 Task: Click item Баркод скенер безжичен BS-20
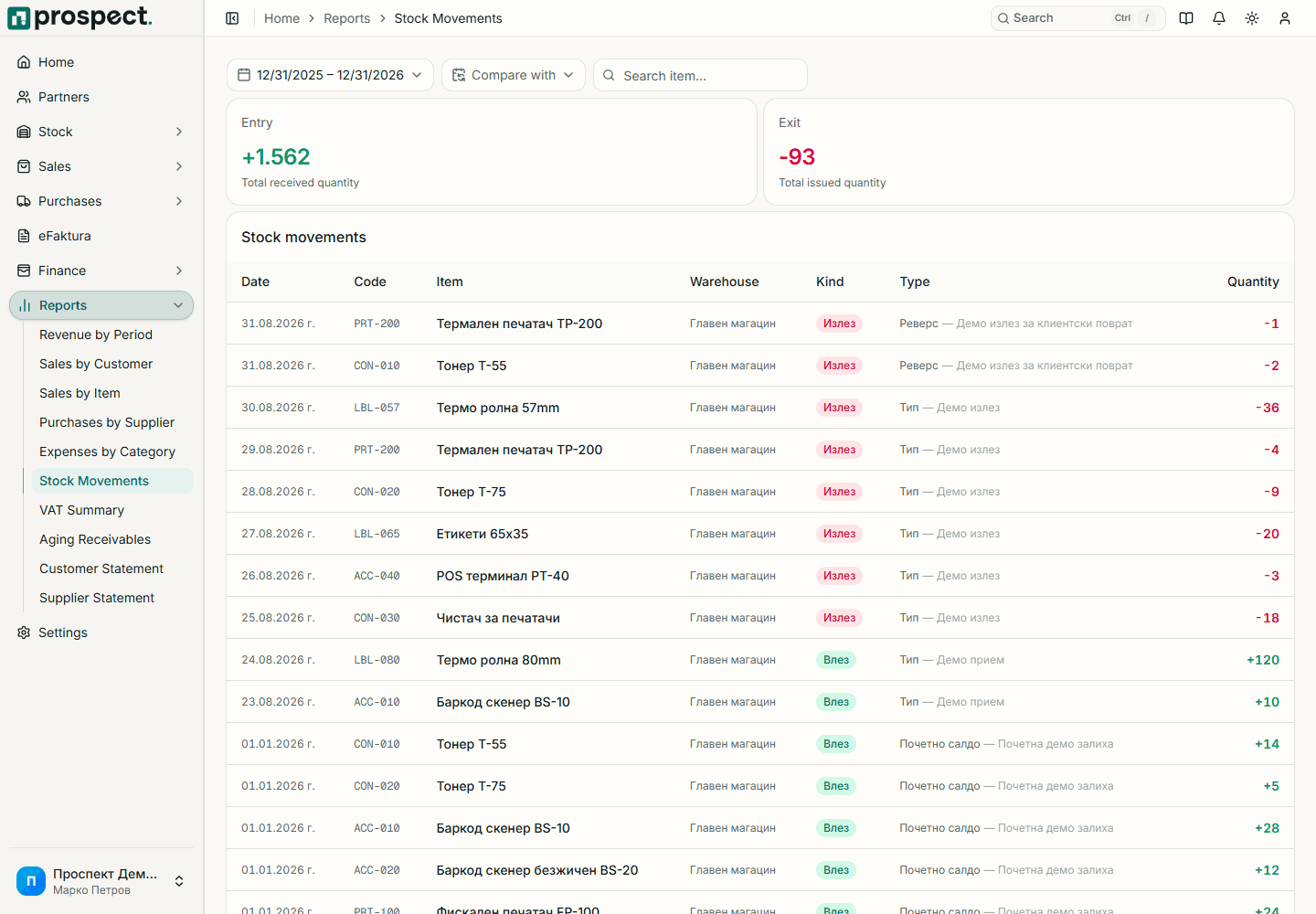537,870
